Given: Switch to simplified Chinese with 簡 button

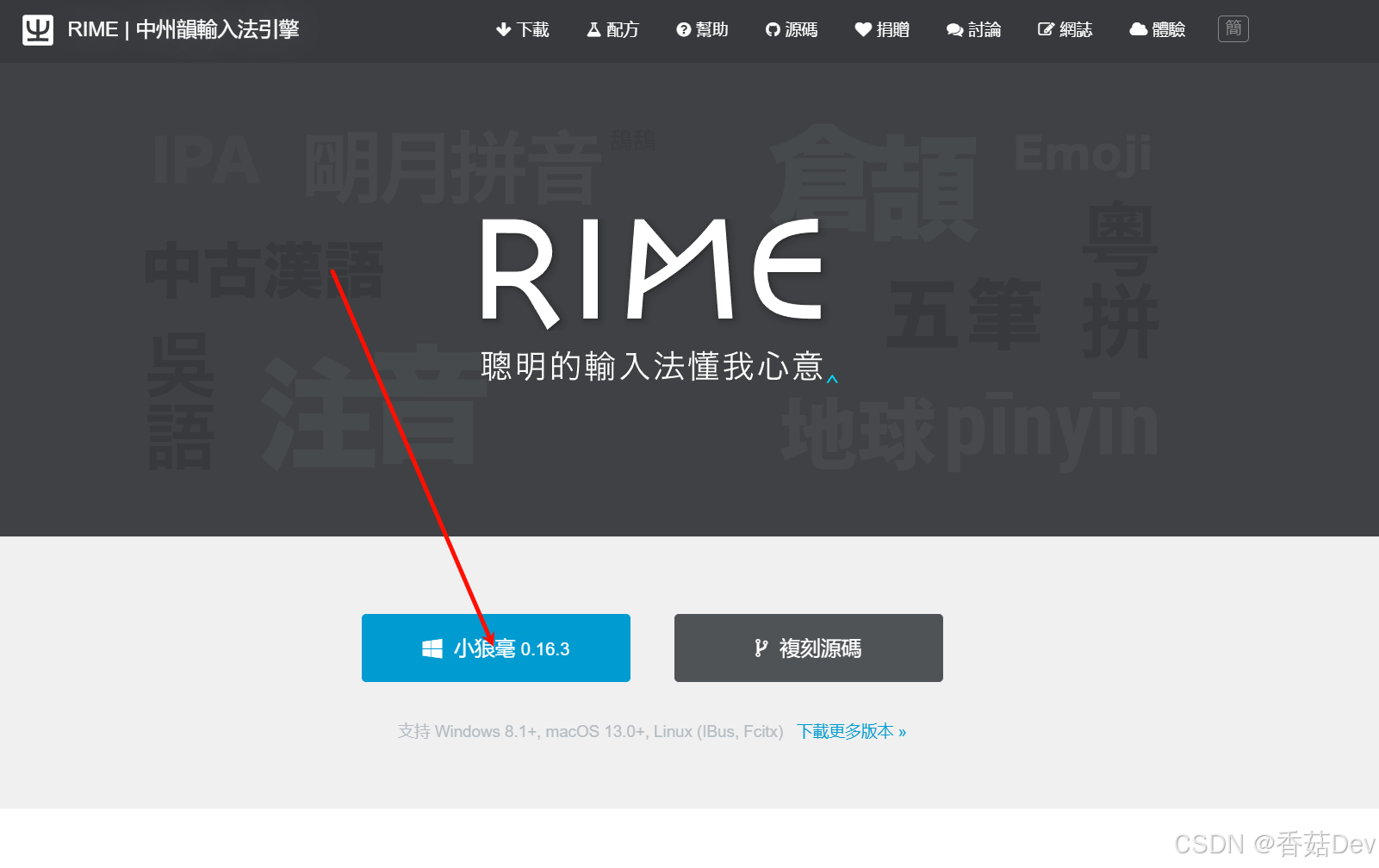Looking at the screenshot, I should coord(1233,29).
